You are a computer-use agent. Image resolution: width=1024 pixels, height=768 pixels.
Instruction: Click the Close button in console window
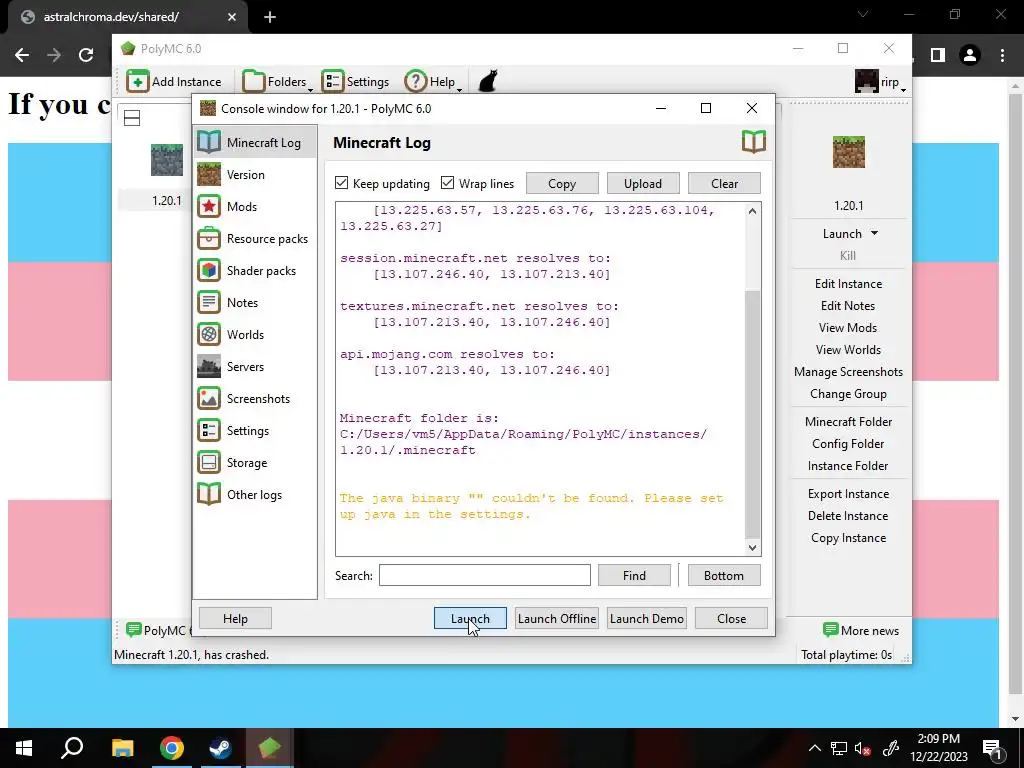click(x=731, y=618)
